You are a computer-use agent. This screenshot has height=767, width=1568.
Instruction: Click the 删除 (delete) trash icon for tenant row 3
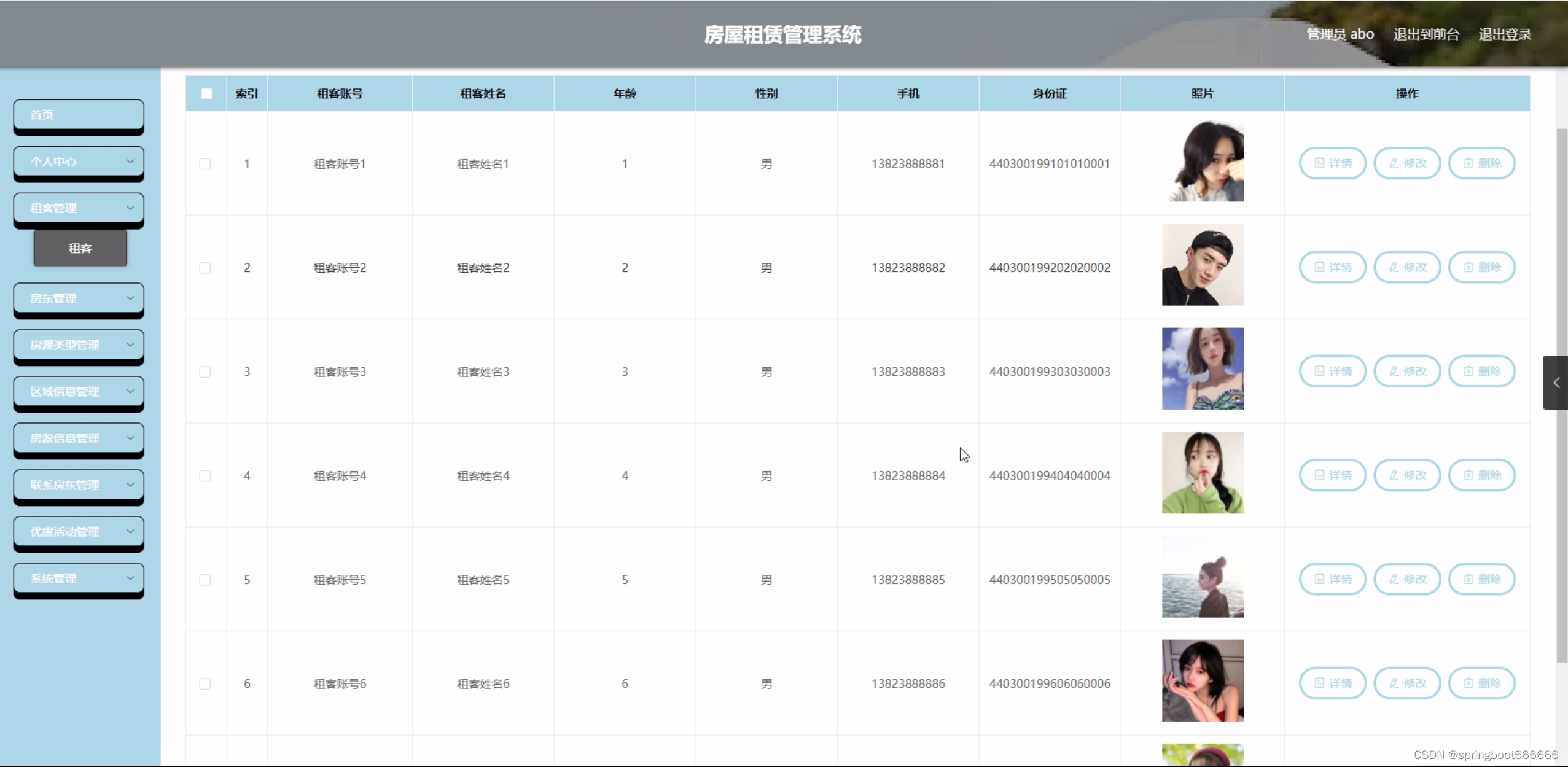pos(1468,371)
